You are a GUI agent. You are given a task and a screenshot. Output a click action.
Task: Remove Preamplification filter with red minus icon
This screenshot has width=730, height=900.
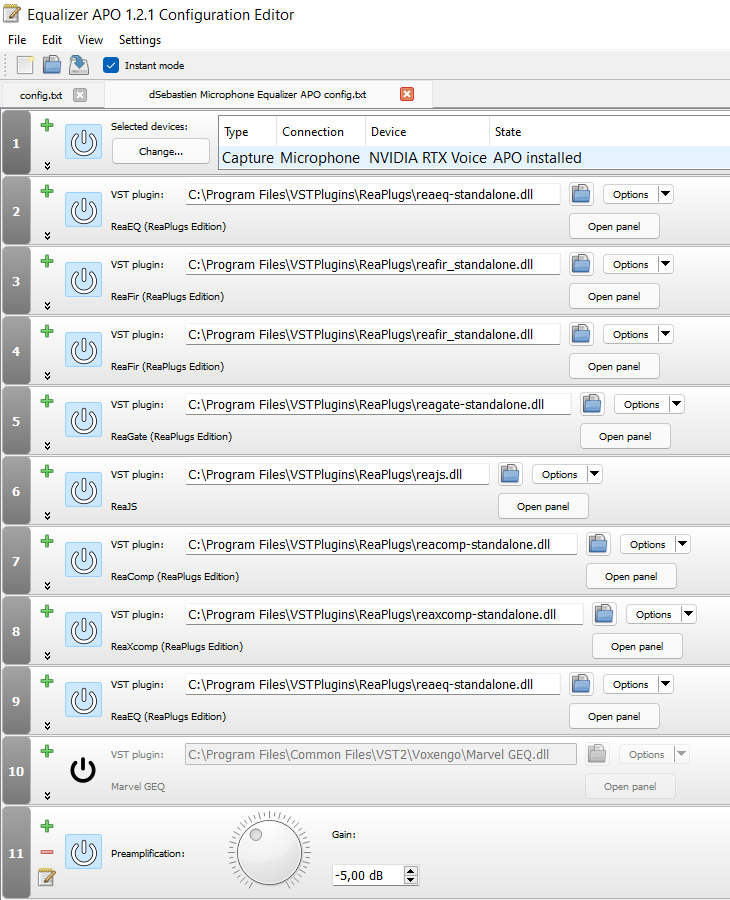click(47, 852)
